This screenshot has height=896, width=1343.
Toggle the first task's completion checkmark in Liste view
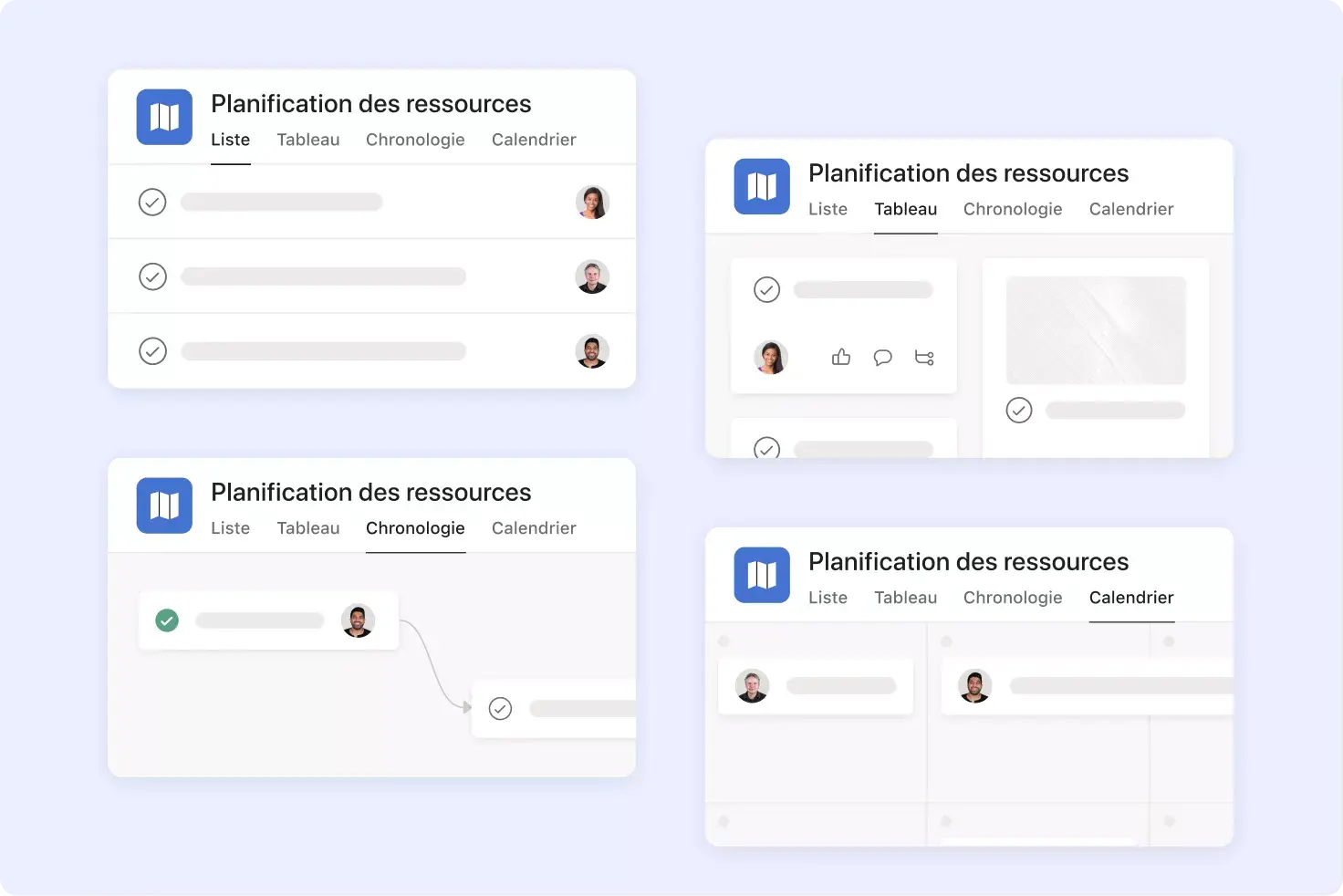[x=152, y=202]
